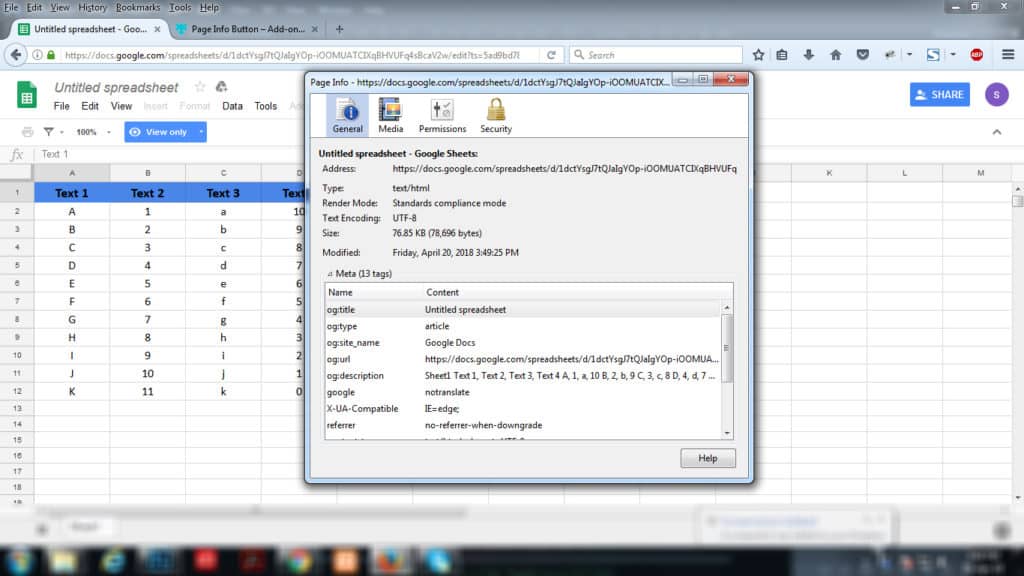Click the meta list scroll down arrow
The width and height of the screenshot is (1024, 576).
click(727, 433)
